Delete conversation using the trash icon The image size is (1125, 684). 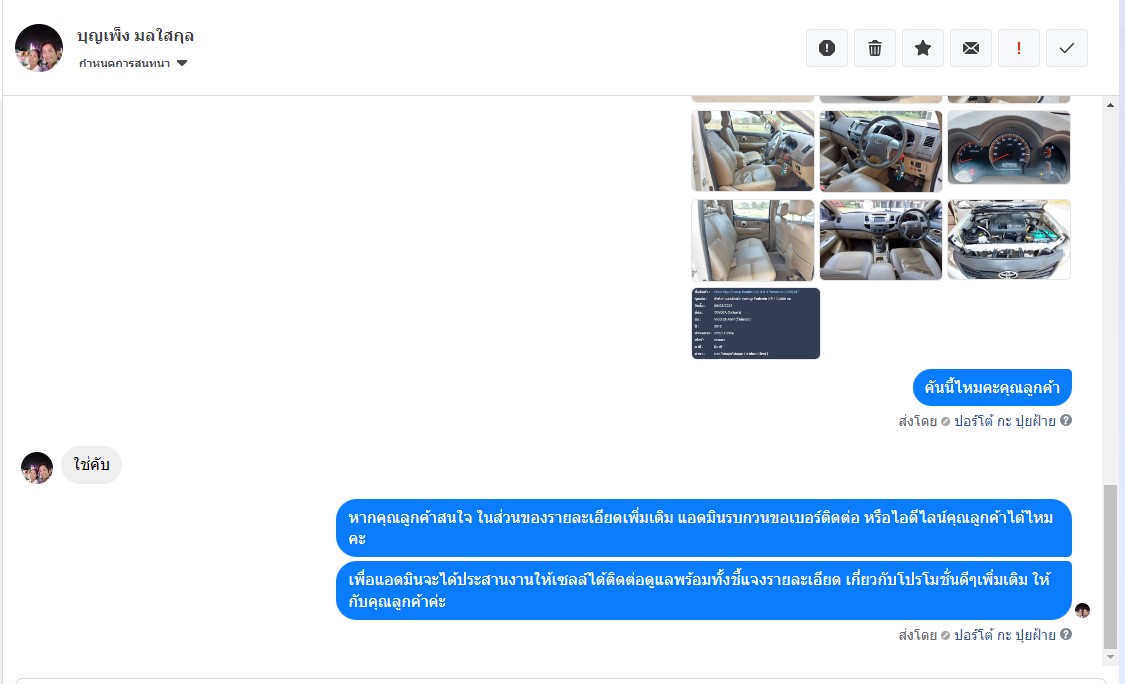tap(875, 48)
